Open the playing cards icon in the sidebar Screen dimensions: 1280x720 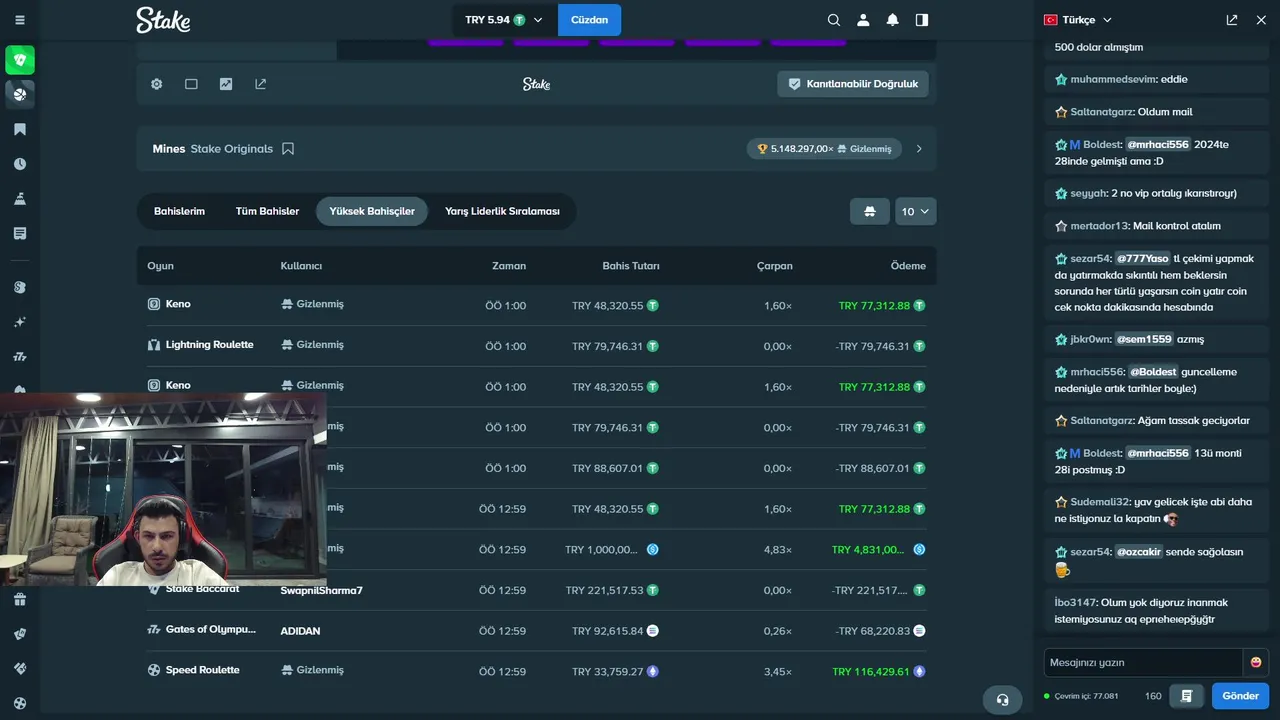[20, 634]
